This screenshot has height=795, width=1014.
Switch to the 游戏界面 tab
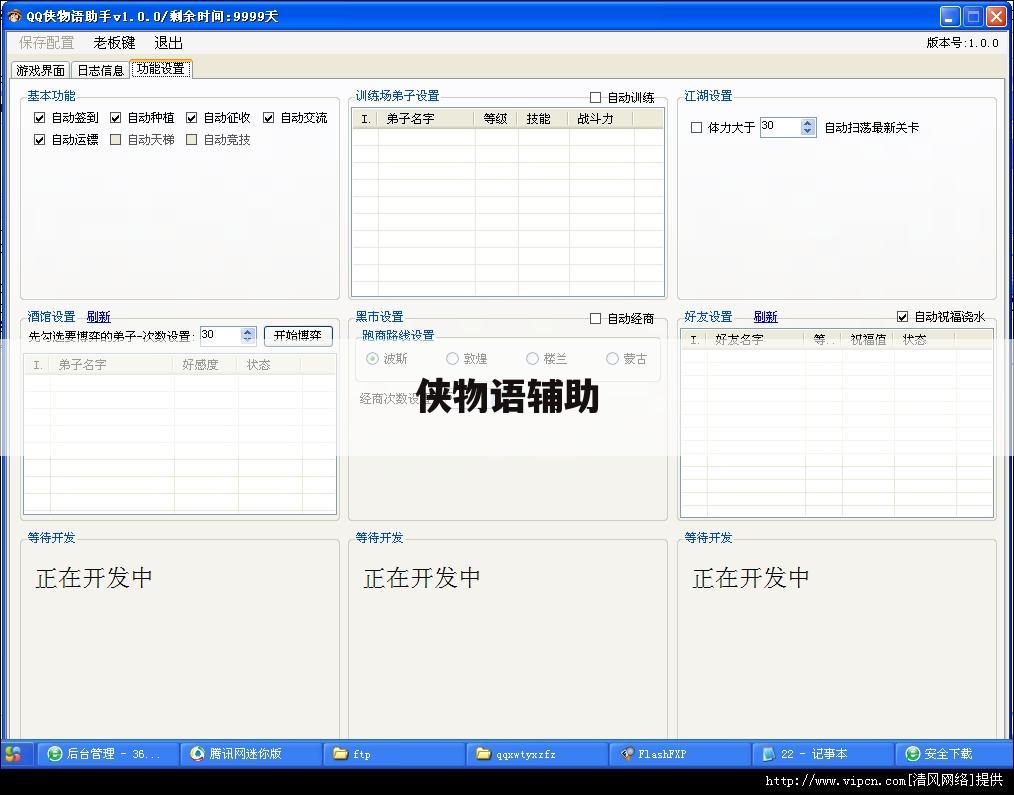coord(41,70)
